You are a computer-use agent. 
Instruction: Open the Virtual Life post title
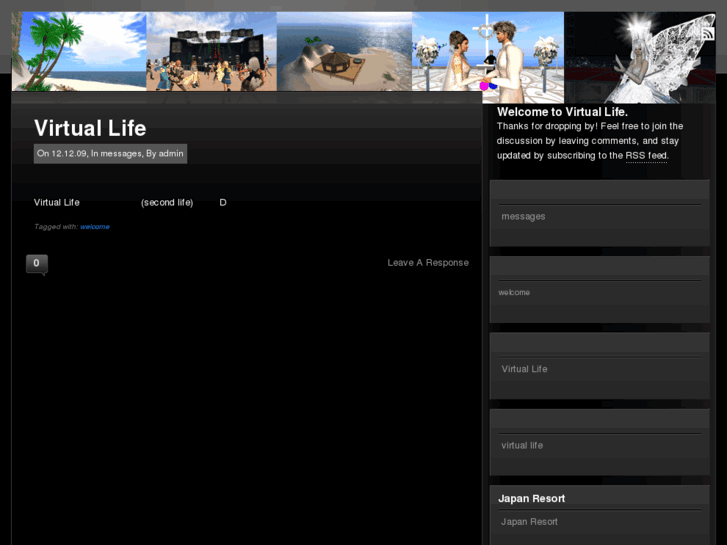coord(90,128)
